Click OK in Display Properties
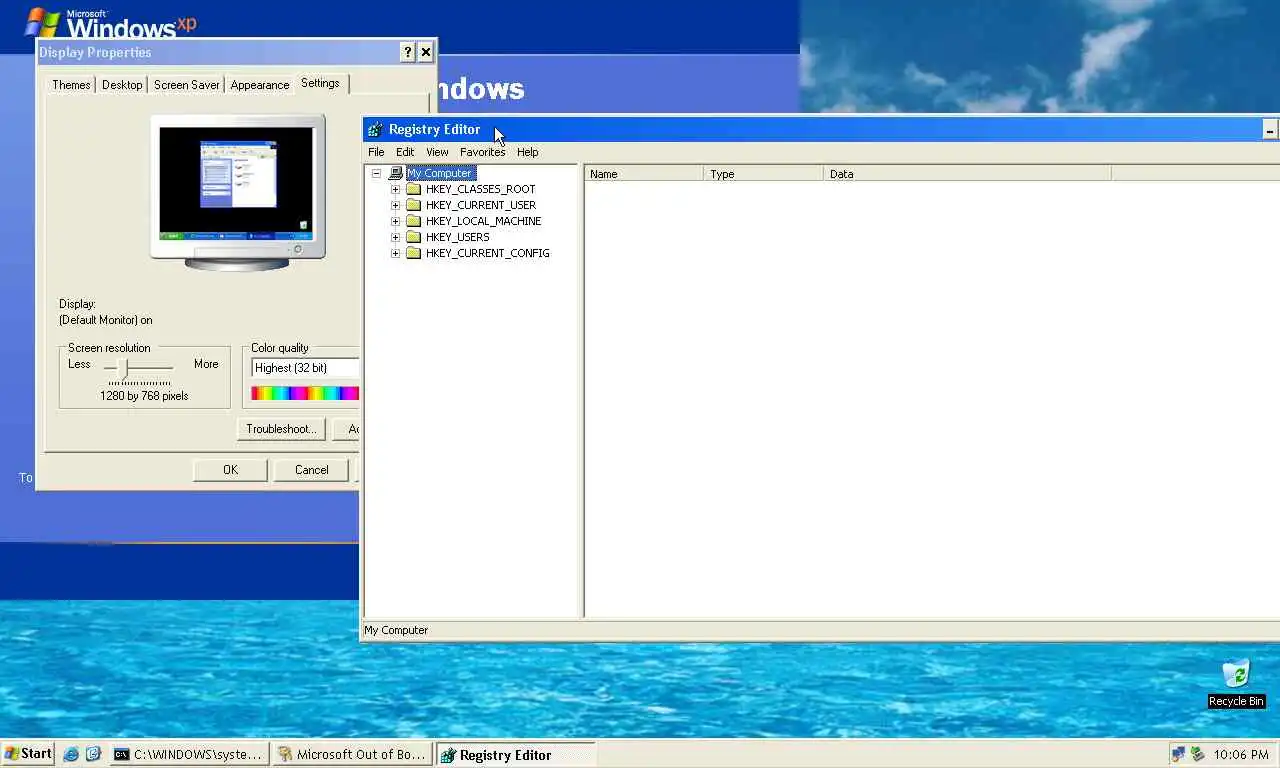 [x=230, y=470]
